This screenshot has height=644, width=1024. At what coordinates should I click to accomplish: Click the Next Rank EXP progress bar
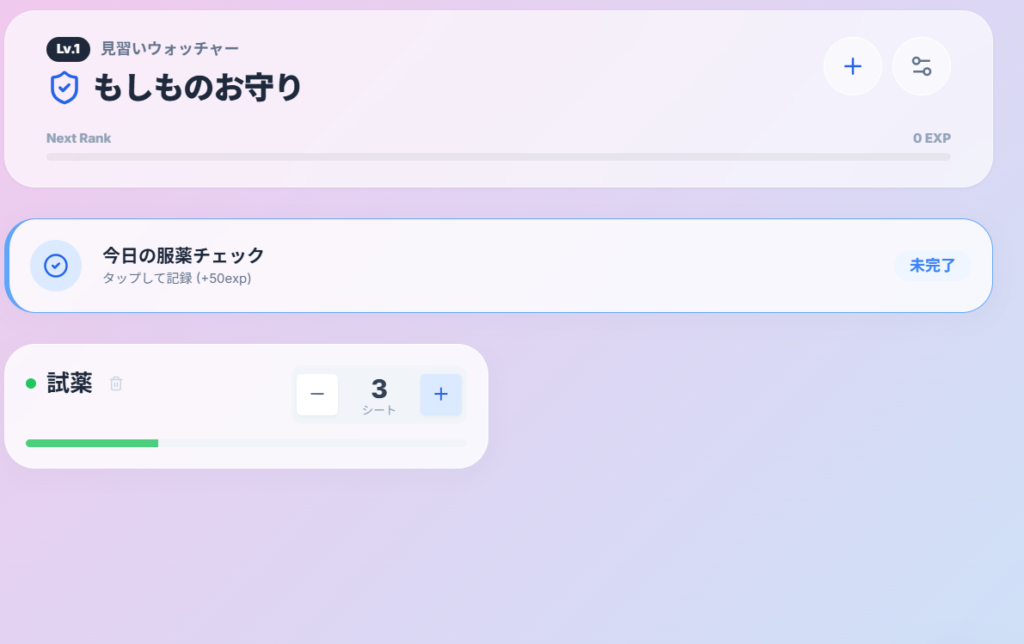coord(498,157)
